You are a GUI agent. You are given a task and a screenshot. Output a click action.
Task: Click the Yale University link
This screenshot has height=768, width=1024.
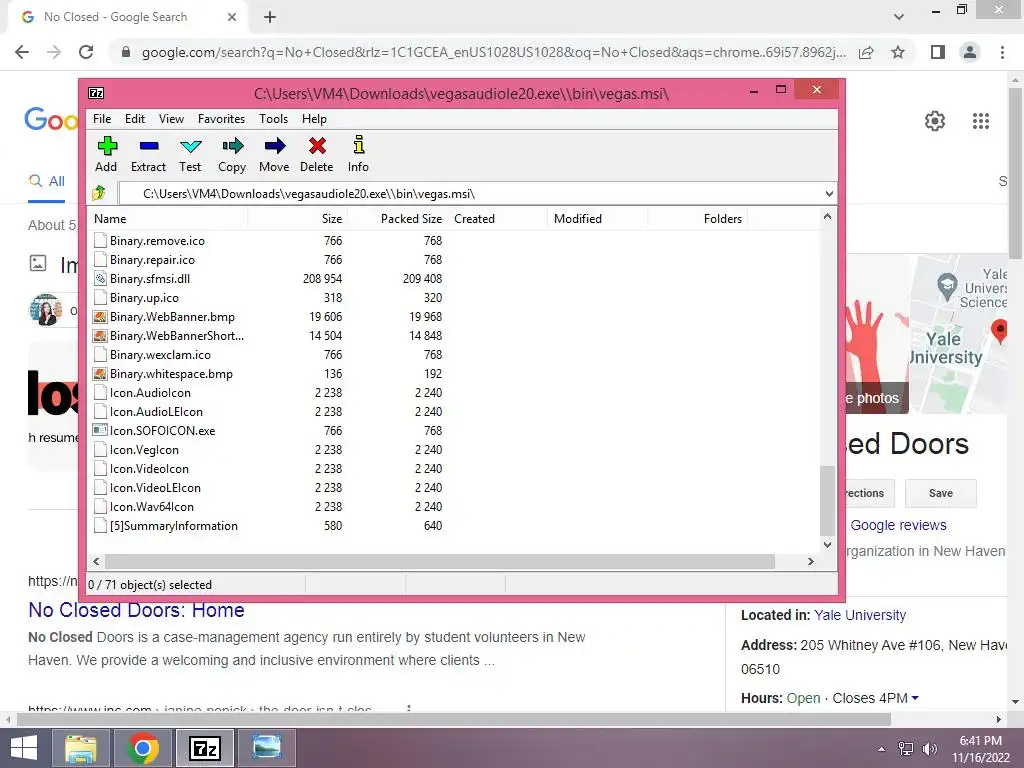tap(860, 615)
